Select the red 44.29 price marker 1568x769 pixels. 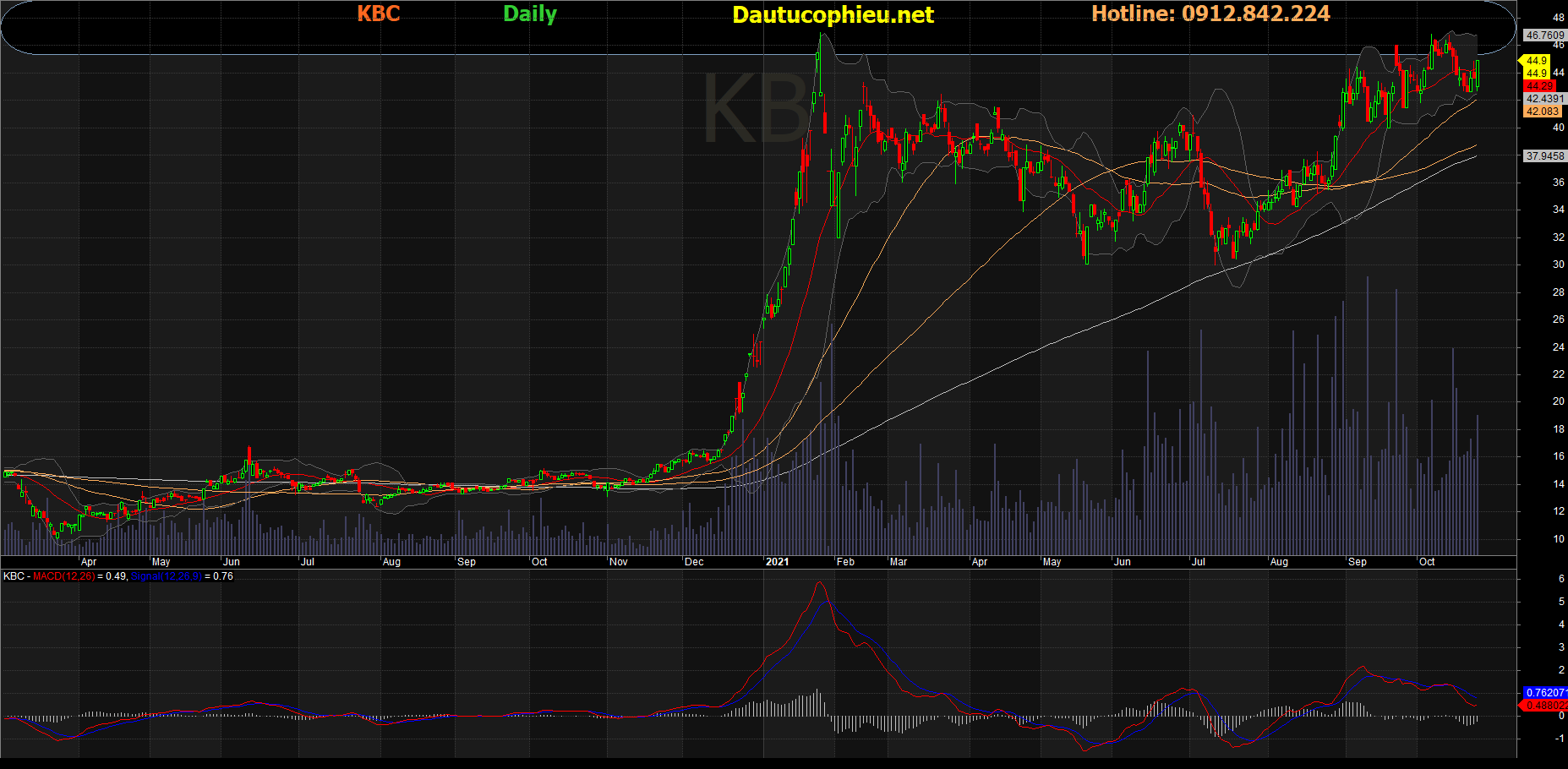click(1540, 86)
